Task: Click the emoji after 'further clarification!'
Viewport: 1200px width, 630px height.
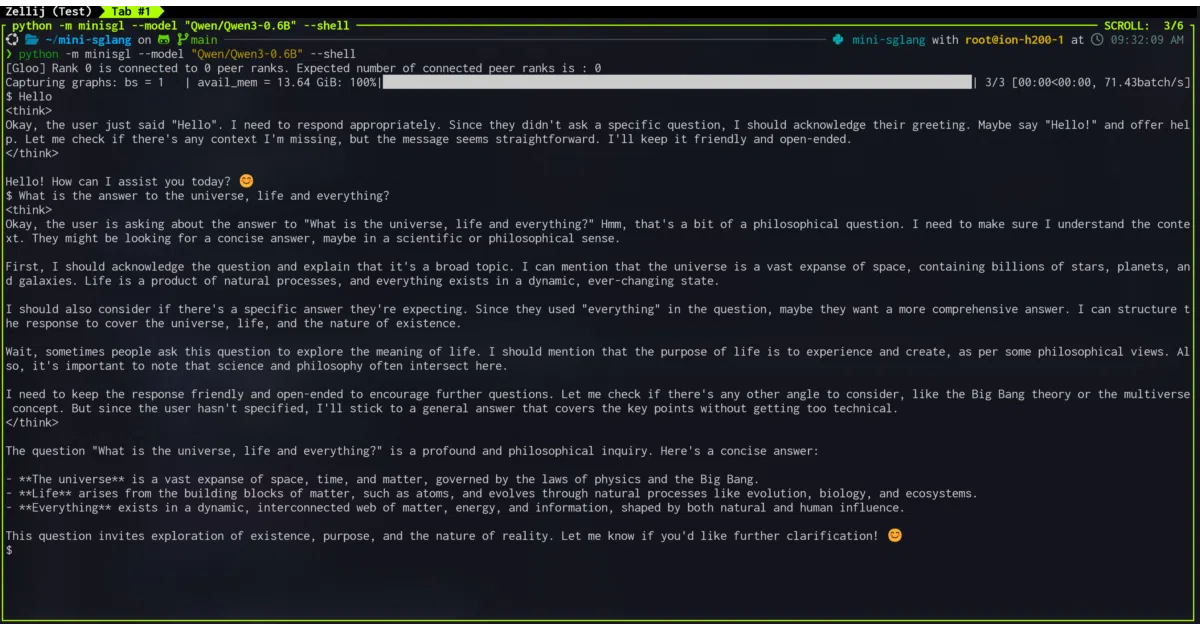Action: (895, 535)
